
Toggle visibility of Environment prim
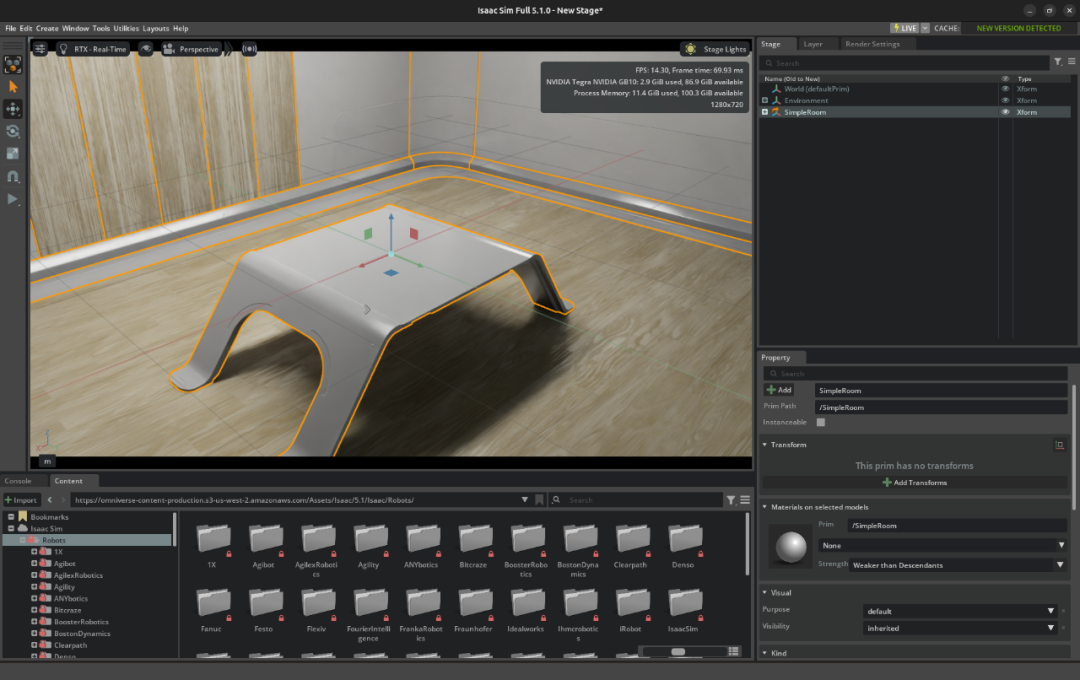[x=1005, y=101]
